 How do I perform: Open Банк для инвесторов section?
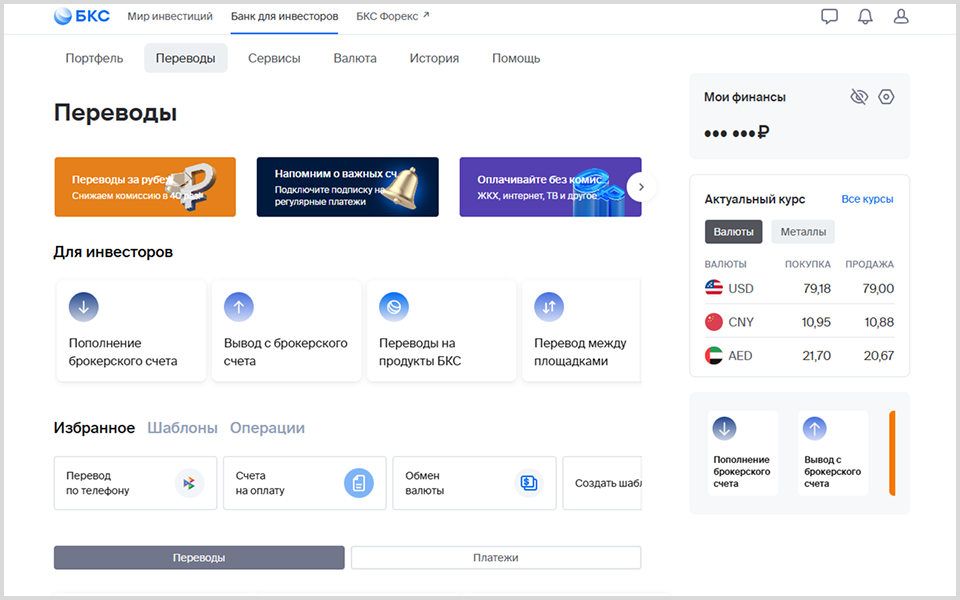pos(285,17)
